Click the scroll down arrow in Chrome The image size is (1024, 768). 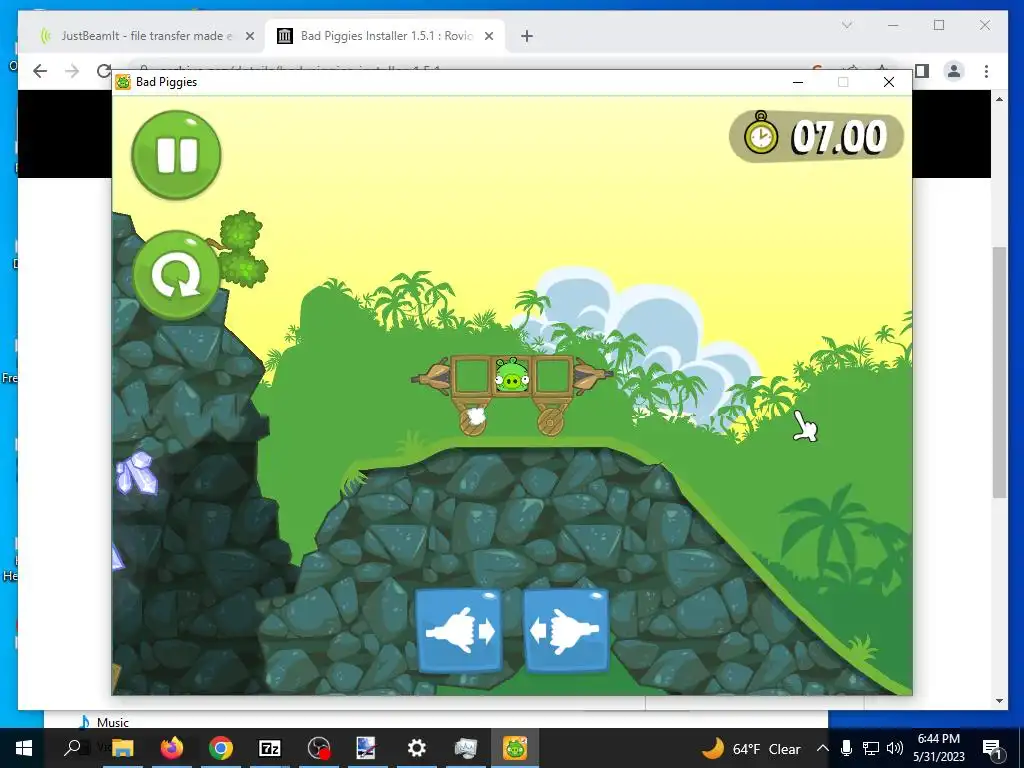[x=999, y=701]
